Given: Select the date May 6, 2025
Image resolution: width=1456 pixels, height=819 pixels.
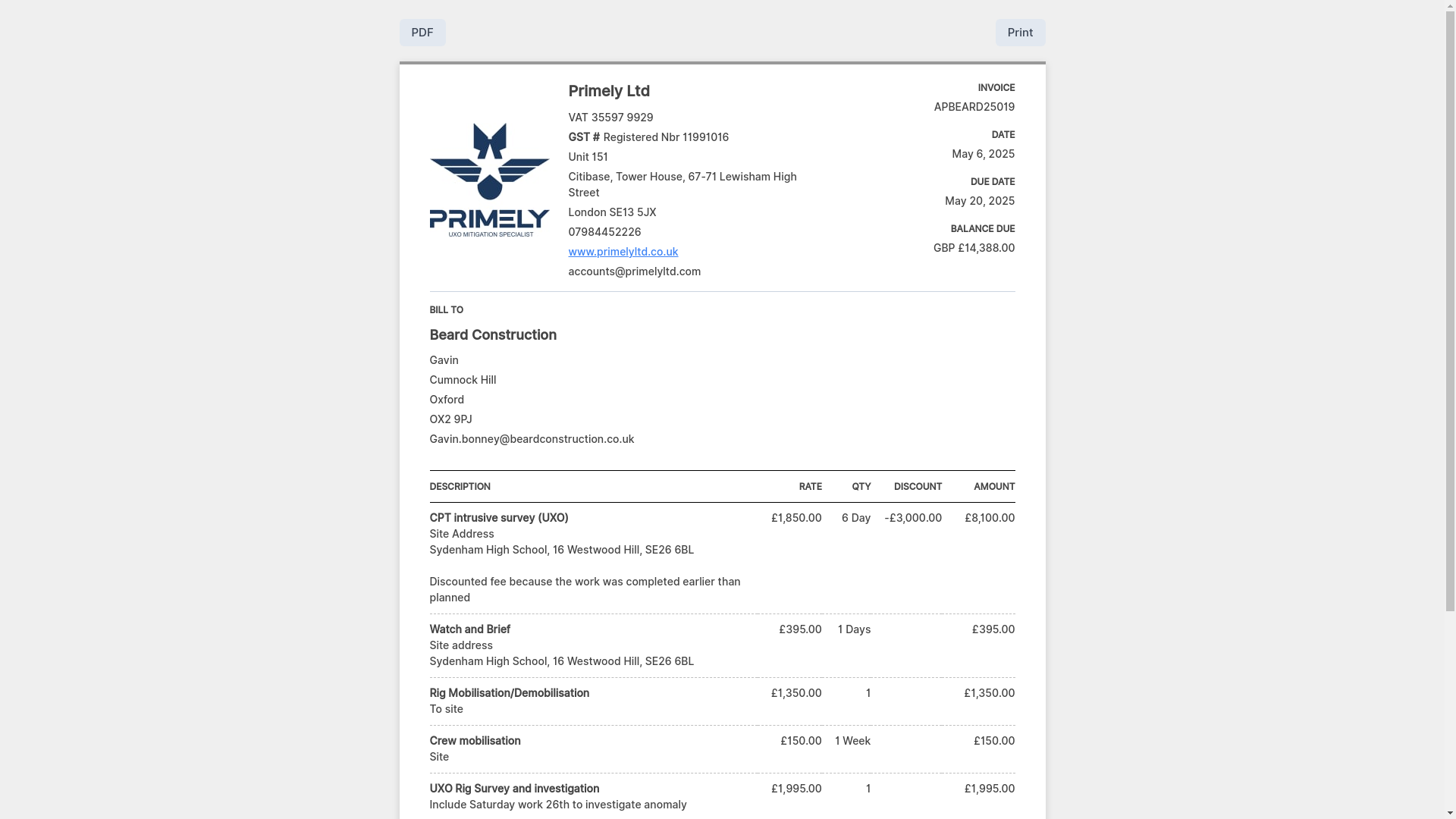Looking at the screenshot, I should 984,154.
